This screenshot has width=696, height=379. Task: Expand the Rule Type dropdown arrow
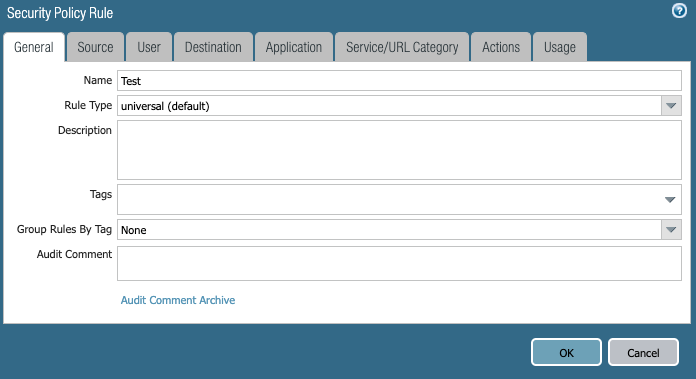[x=671, y=106]
